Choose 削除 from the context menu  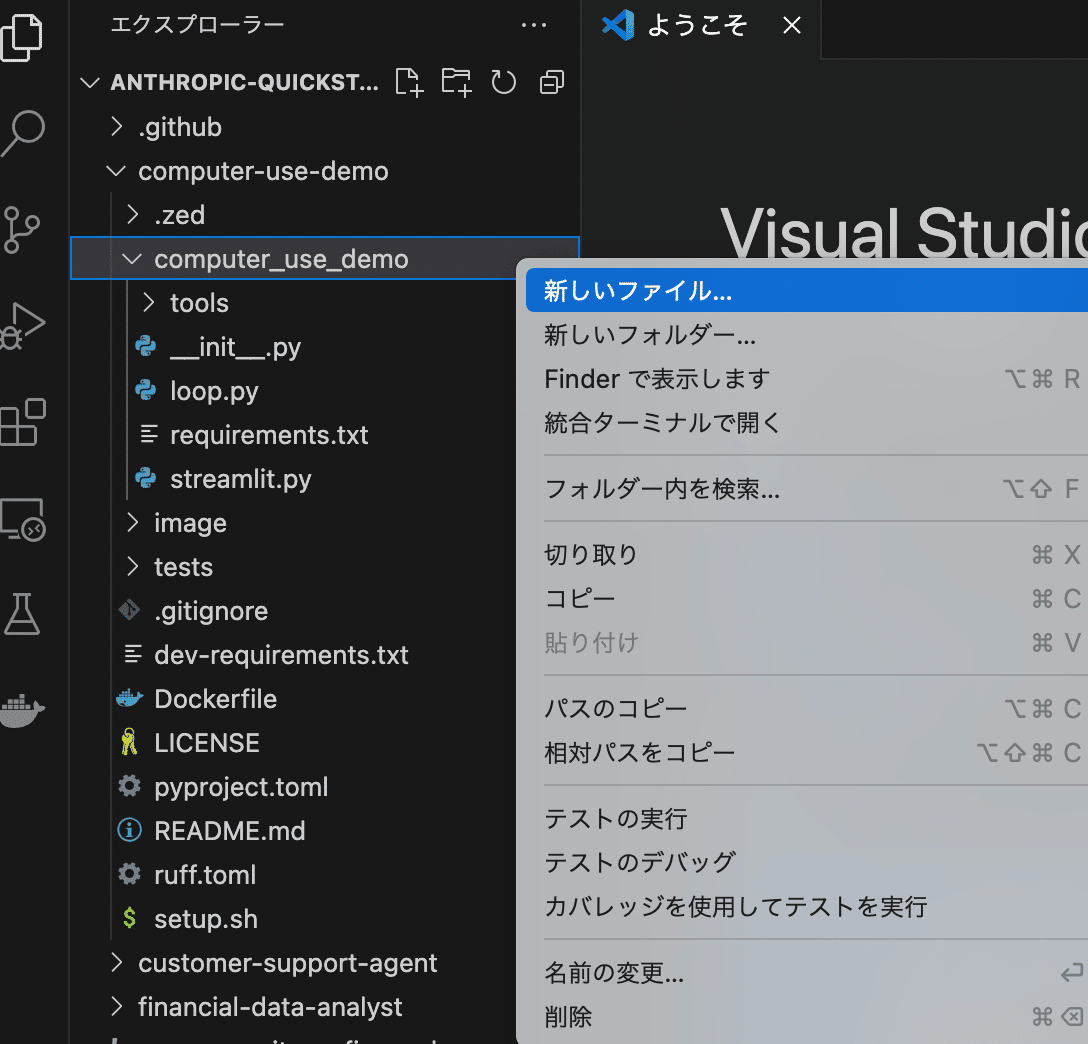click(x=806, y=1017)
